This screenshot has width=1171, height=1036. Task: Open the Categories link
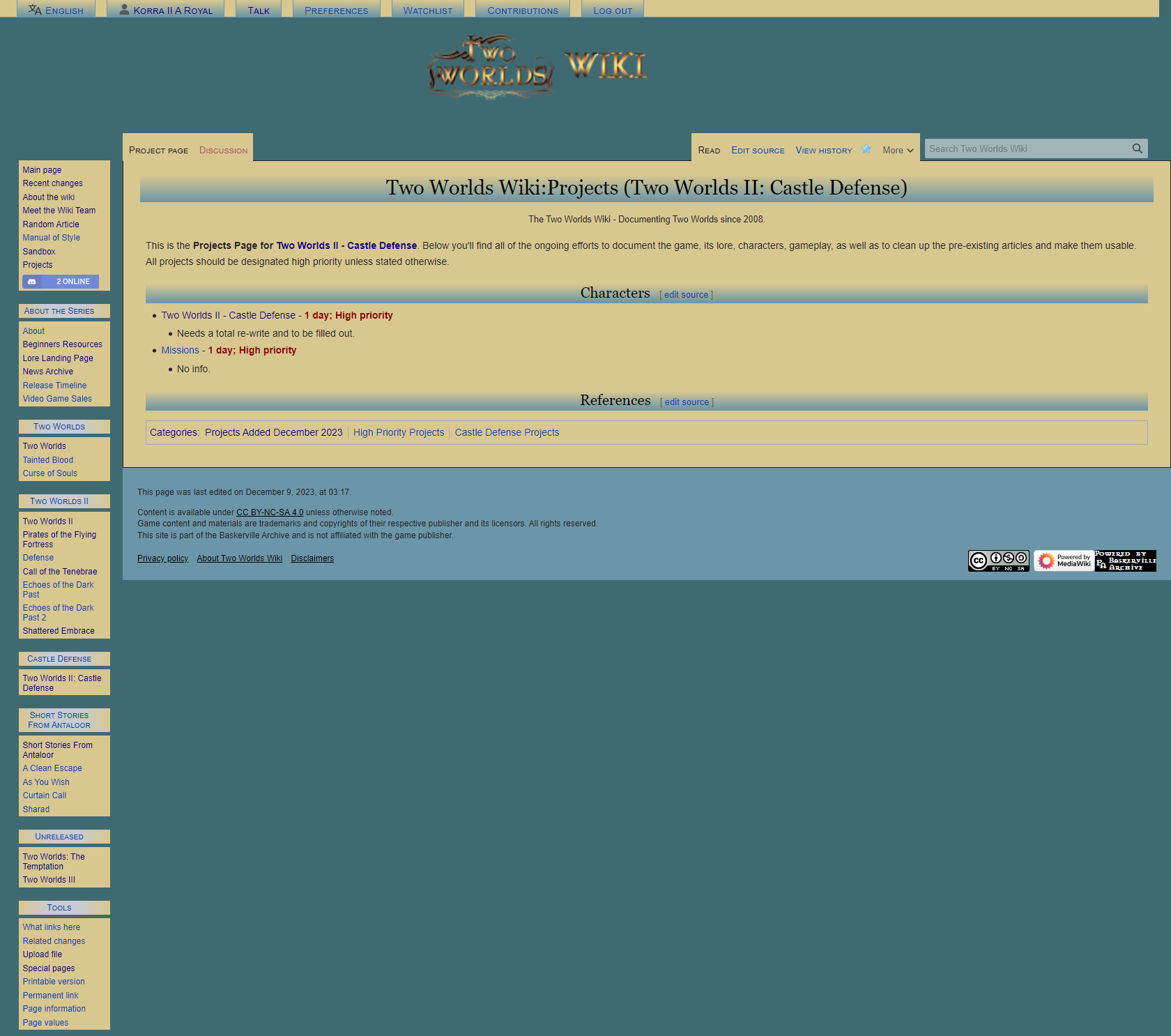coord(174,432)
